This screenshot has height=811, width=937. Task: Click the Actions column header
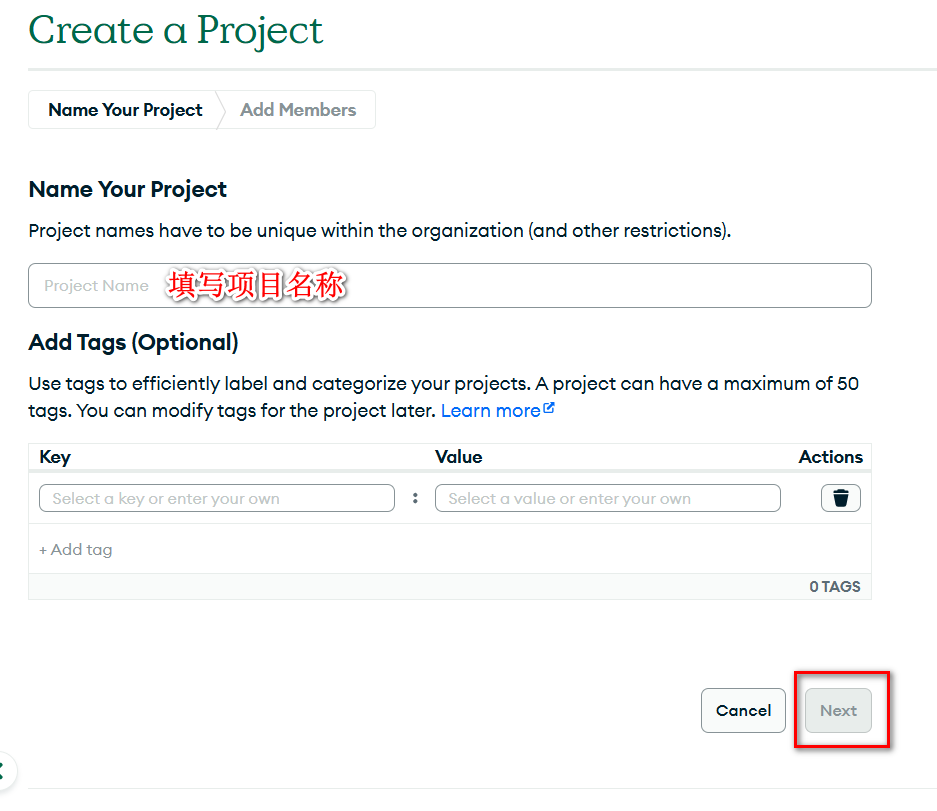(x=830, y=457)
